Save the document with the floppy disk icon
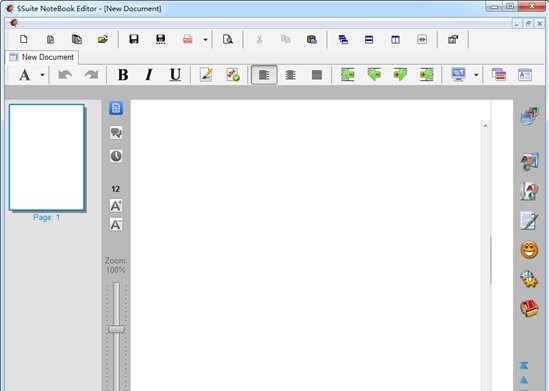 tap(134, 39)
